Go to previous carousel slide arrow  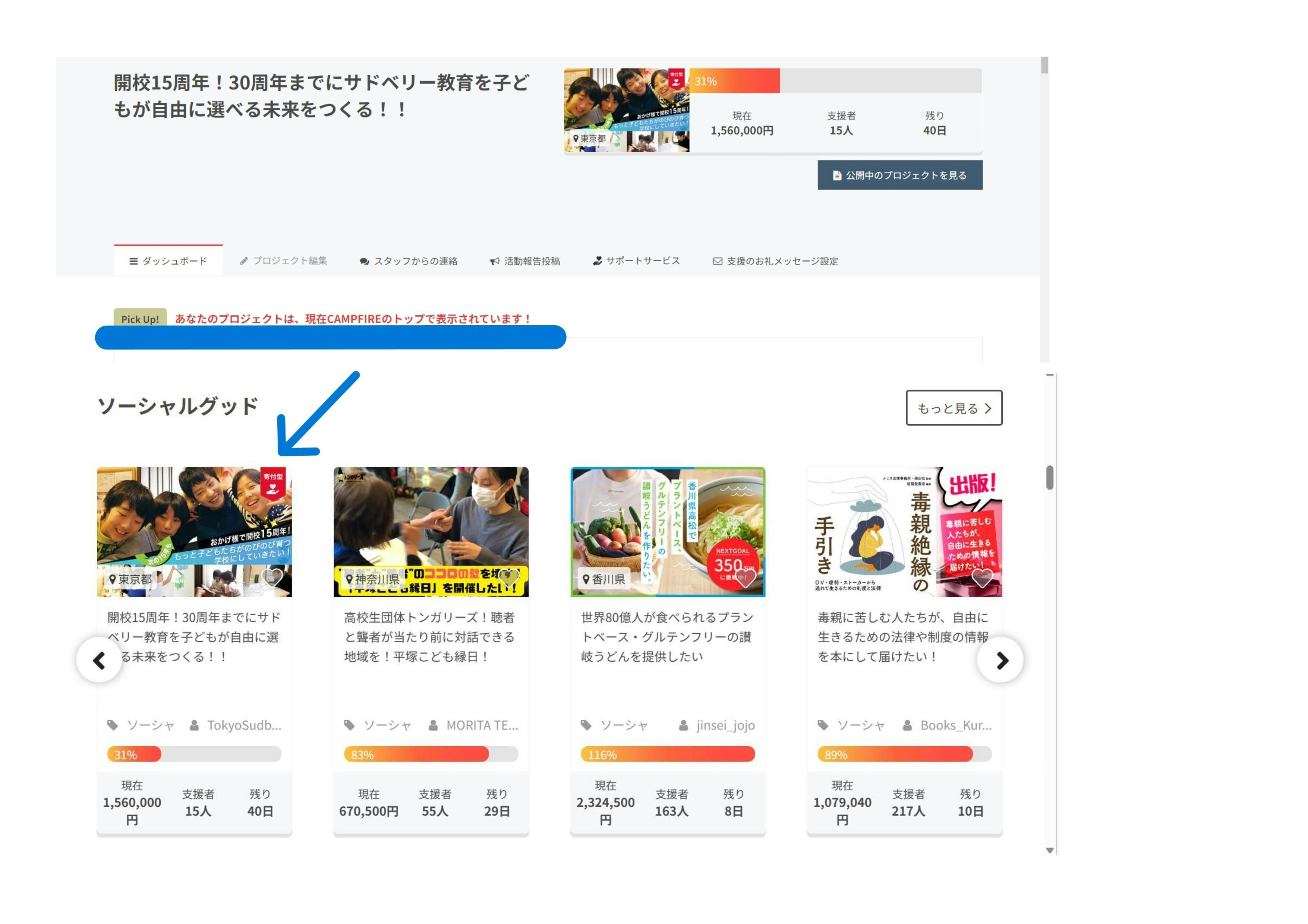[x=100, y=661]
